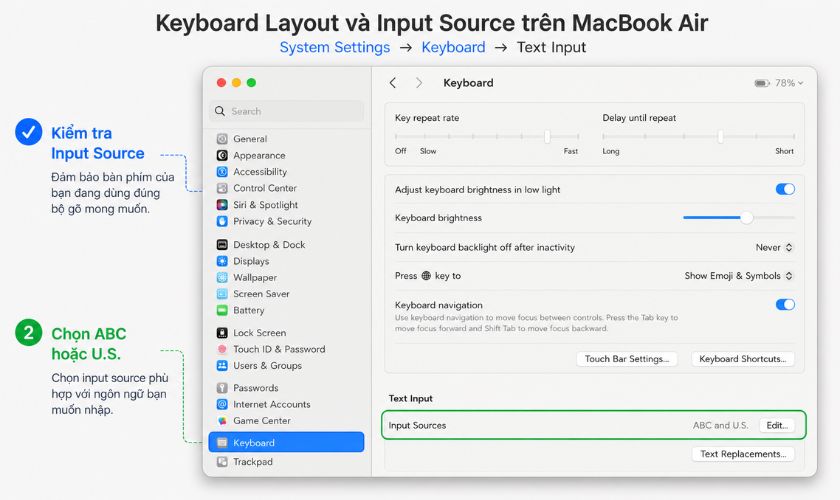
Task: Click the Internet Accounts @ icon
Action: coord(222,405)
